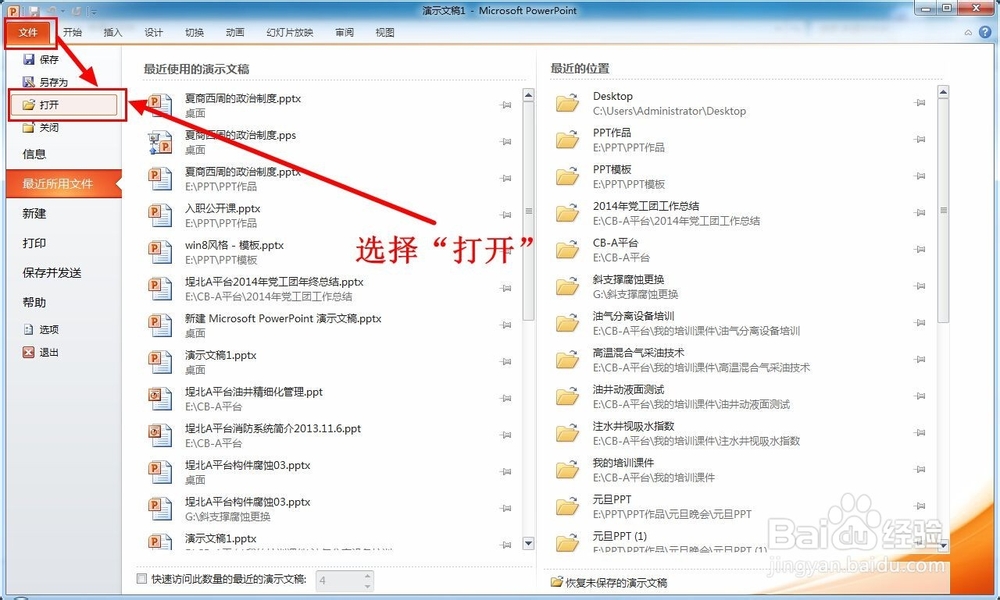Switch to the 切换 ribbon tab
This screenshot has width=1000, height=600.
(195, 33)
